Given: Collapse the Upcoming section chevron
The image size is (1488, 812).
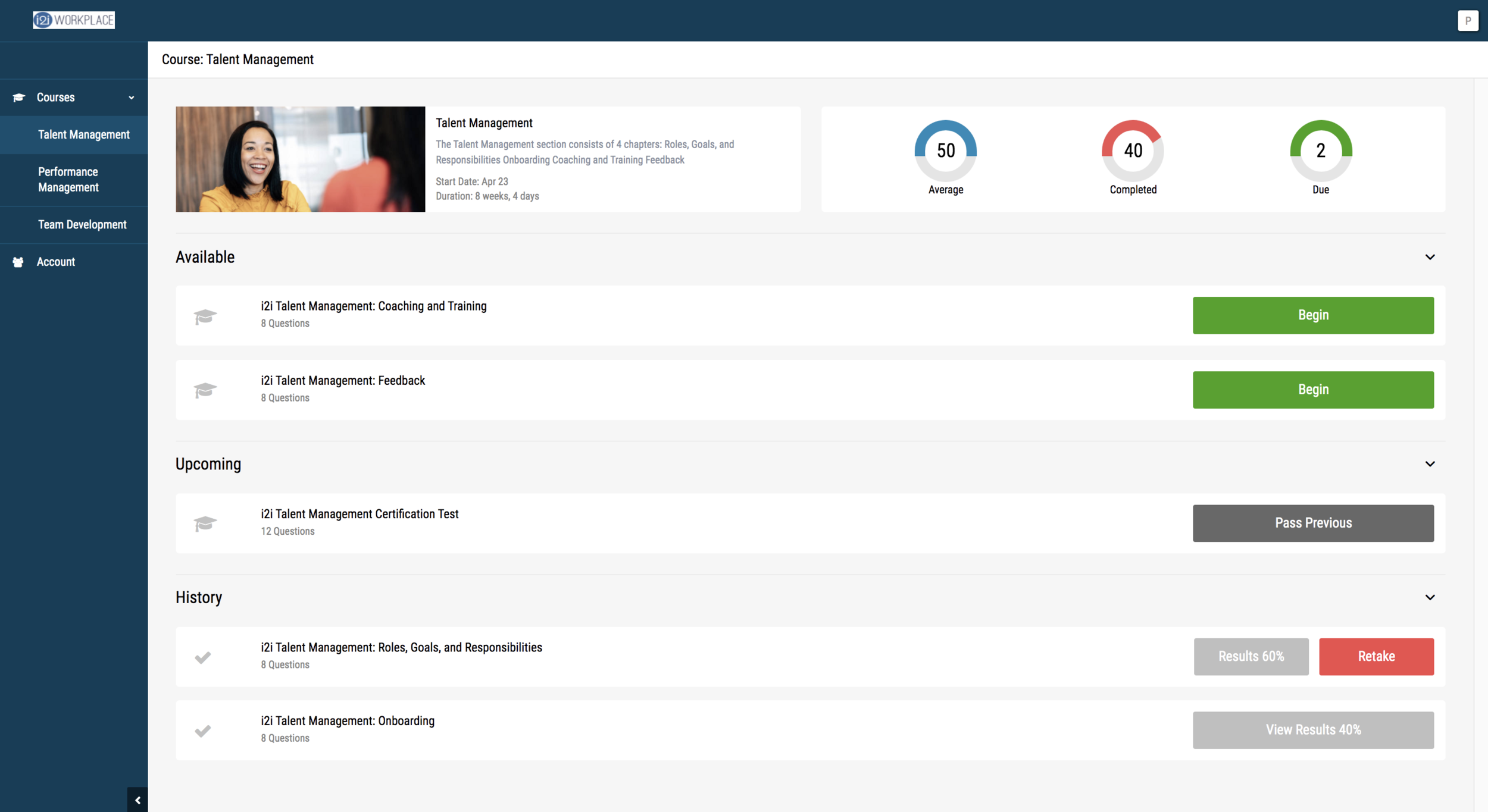Looking at the screenshot, I should pyautogui.click(x=1430, y=464).
